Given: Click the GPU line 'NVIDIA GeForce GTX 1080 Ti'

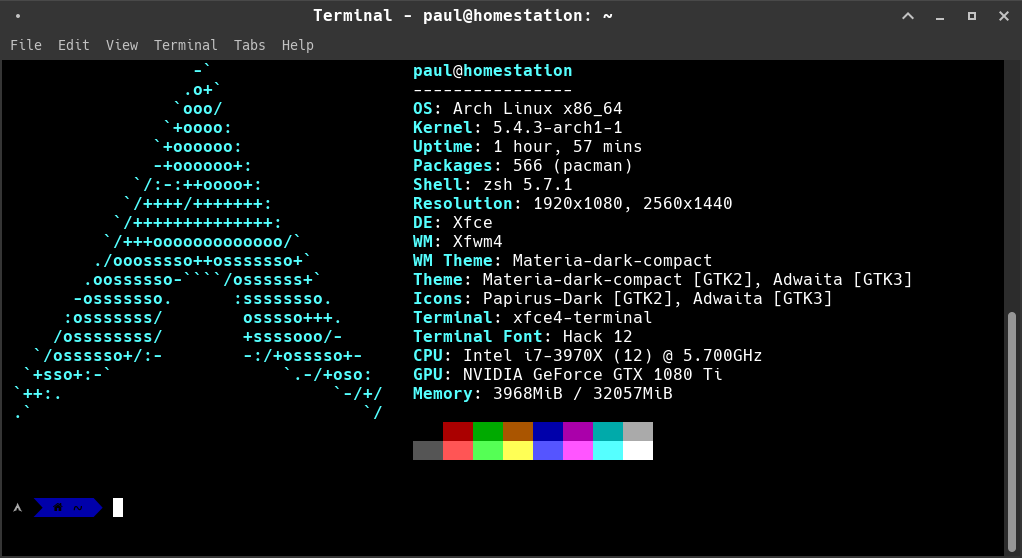Looking at the screenshot, I should coord(568,374).
